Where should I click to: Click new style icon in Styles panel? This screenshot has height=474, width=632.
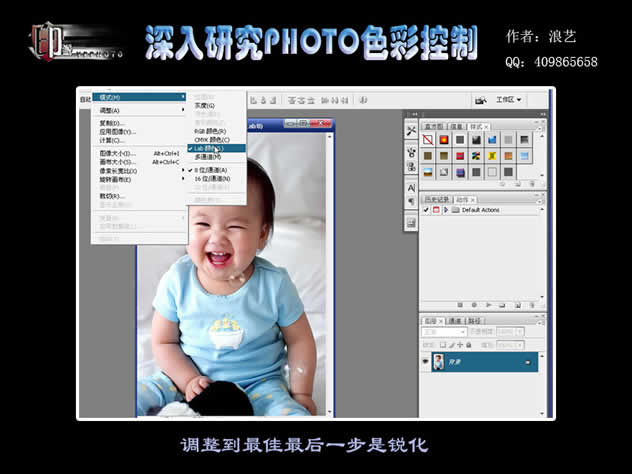coord(518,184)
